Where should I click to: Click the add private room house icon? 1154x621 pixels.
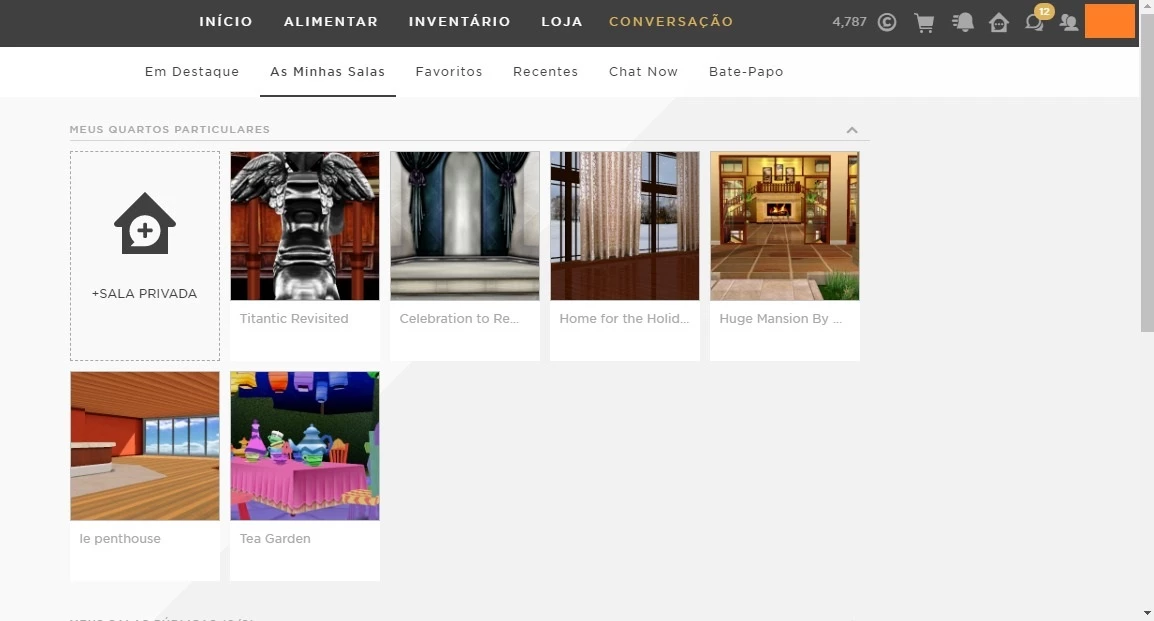[x=145, y=224]
